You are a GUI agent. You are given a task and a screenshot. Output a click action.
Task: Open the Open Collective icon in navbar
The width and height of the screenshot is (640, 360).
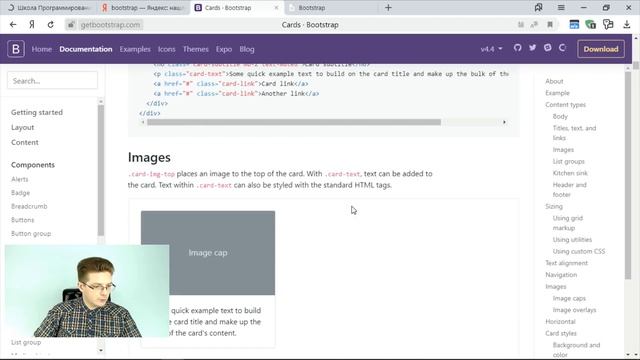click(562, 48)
